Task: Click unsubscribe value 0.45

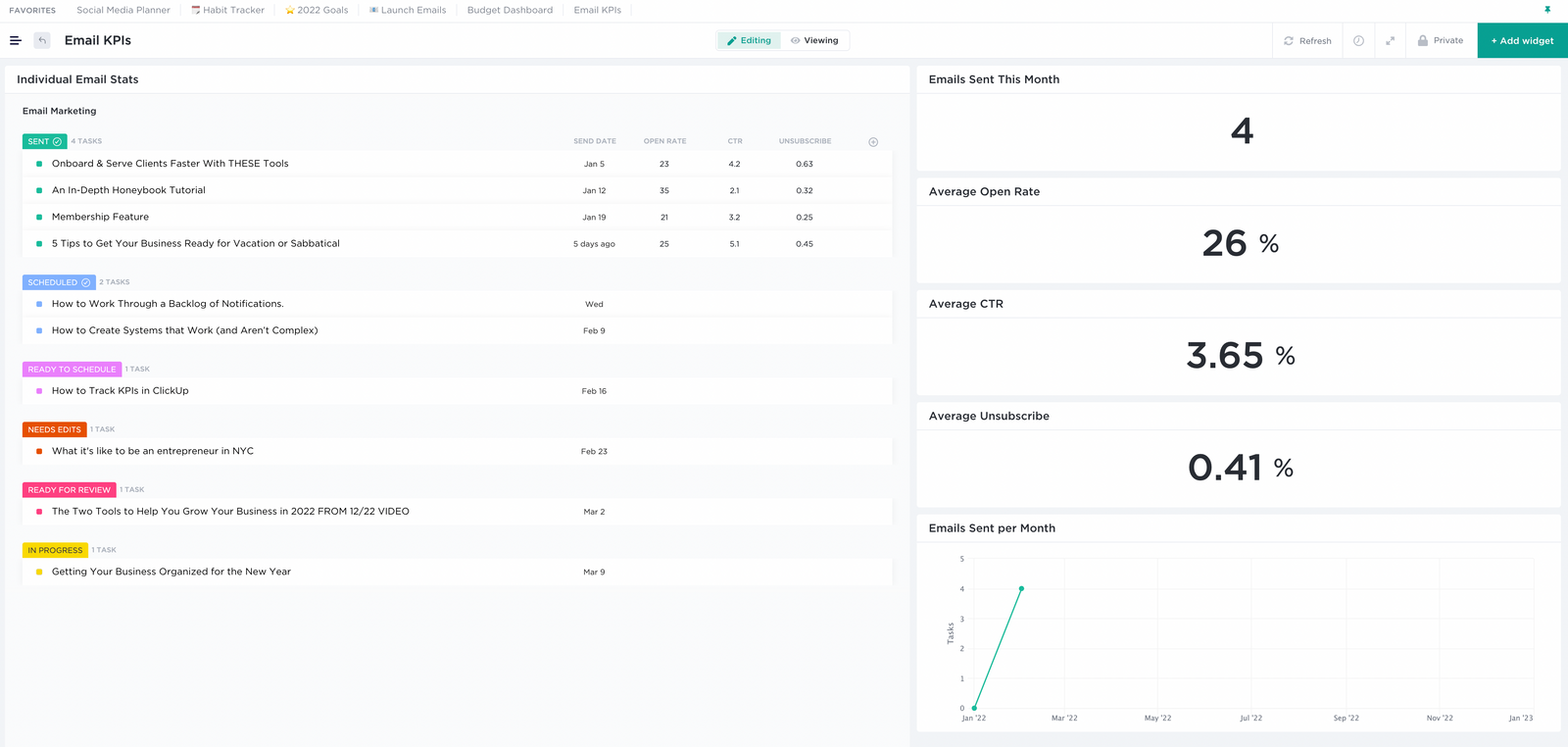Action: tap(805, 244)
